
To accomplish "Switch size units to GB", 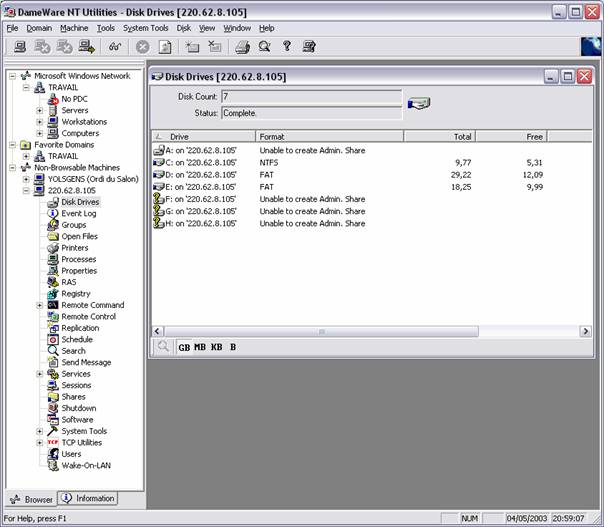I will pyautogui.click(x=184, y=347).
